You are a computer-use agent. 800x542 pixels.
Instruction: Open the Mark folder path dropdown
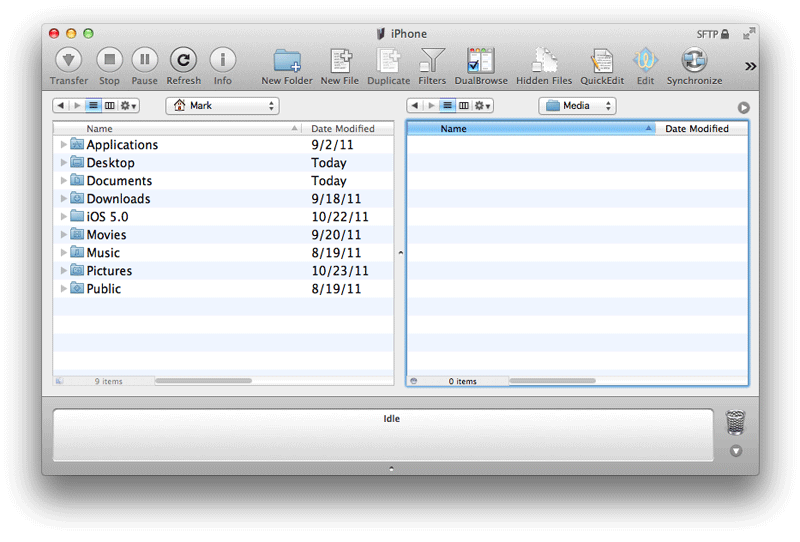[x=222, y=105]
